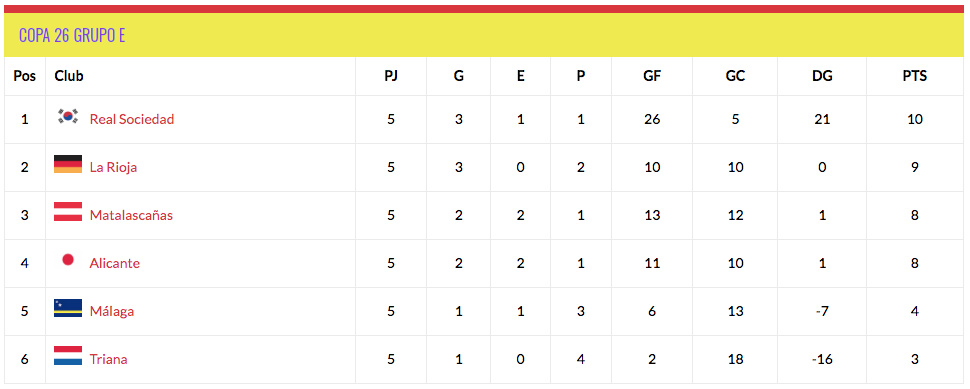The width and height of the screenshot is (970, 389).
Task: Click the Netherlands flag beside Triana
Action: pyautogui.click(x=68, y=356)
